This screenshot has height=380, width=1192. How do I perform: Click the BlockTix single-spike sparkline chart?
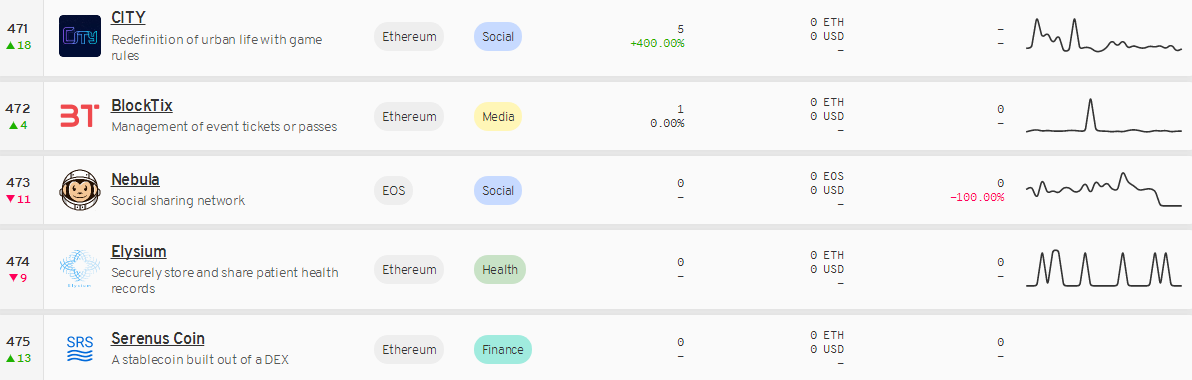tap(1104, 116)
